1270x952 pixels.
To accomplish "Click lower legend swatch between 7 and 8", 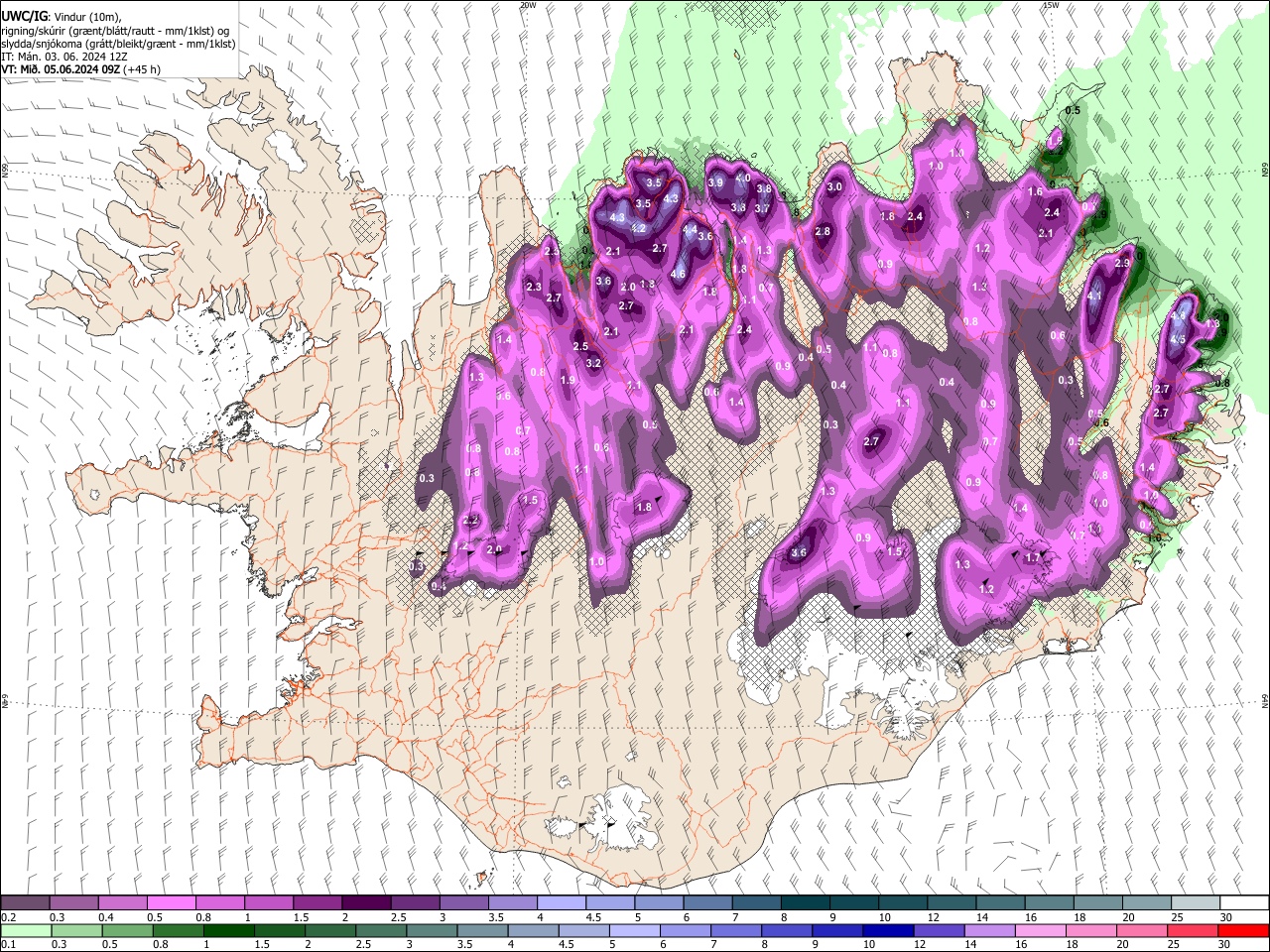I will (735, 930).
